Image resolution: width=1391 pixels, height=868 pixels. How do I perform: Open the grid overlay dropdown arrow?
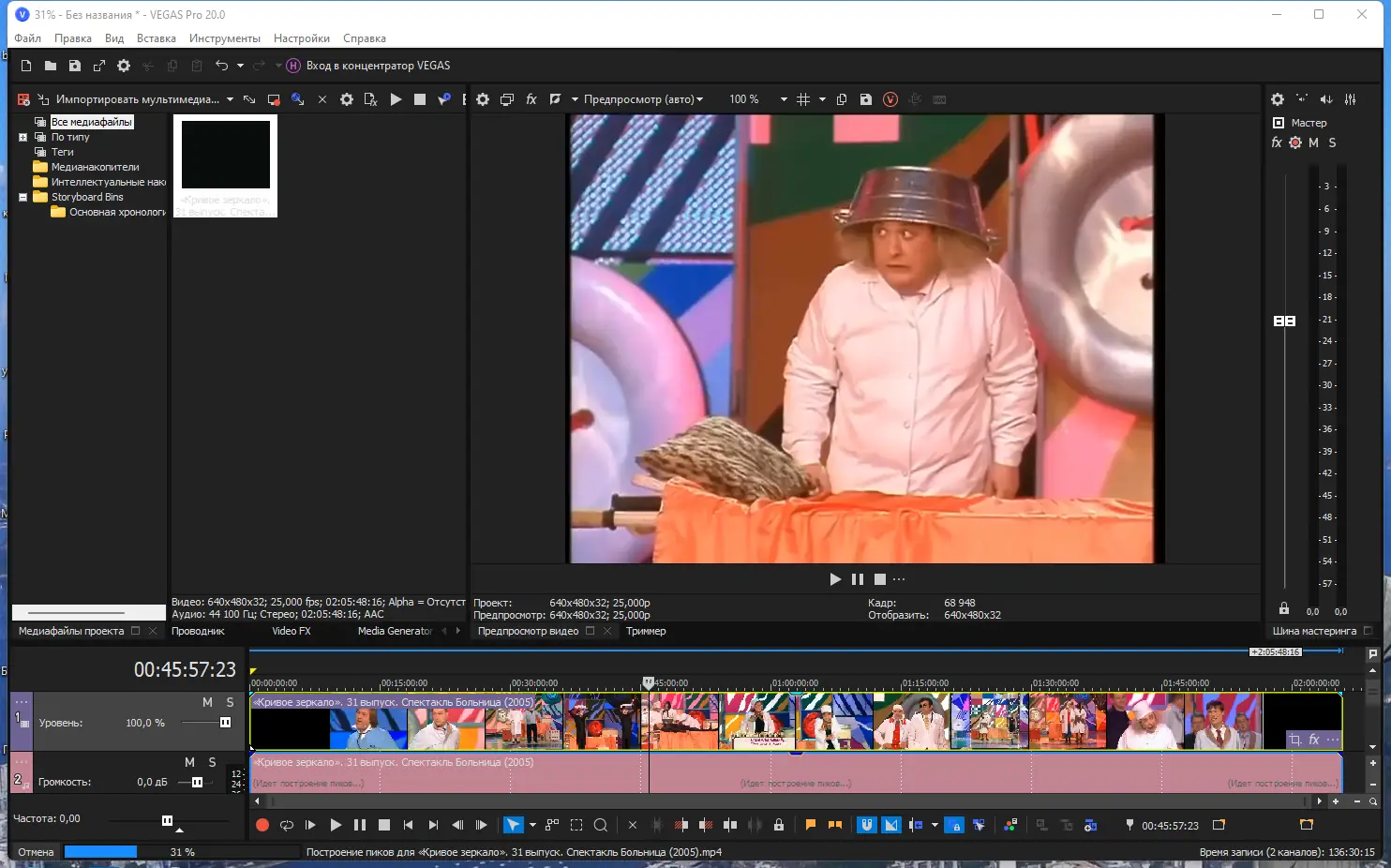point(822,99)
